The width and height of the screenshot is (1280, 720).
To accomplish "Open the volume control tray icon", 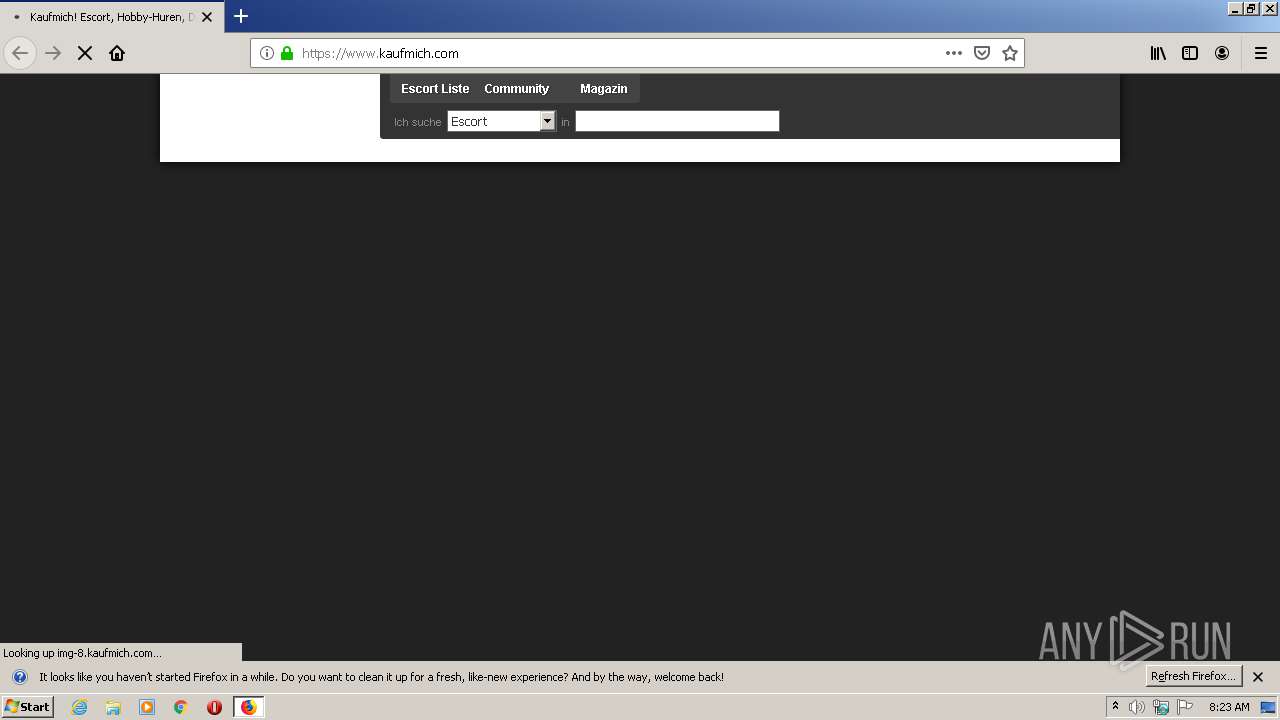I will (x=1137, y=707).
